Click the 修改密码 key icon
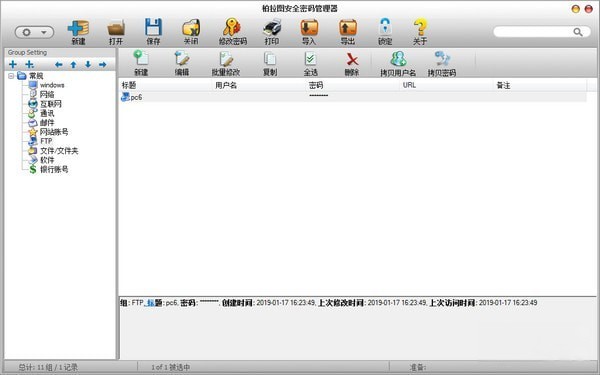The height and width of the screenshot is (375, 600). pyautogui.click(x=232, y=27)
